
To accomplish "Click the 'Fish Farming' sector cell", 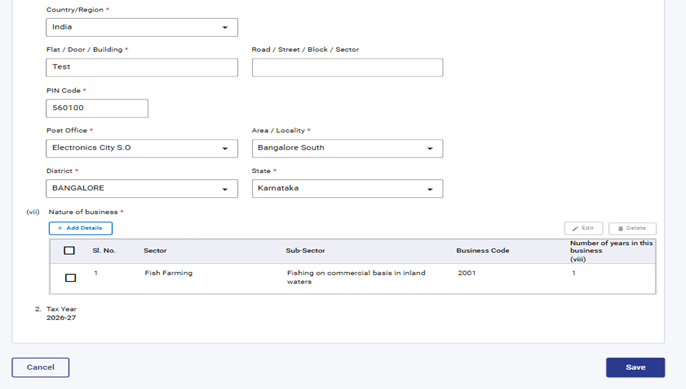I will click(x=168, y=273).
